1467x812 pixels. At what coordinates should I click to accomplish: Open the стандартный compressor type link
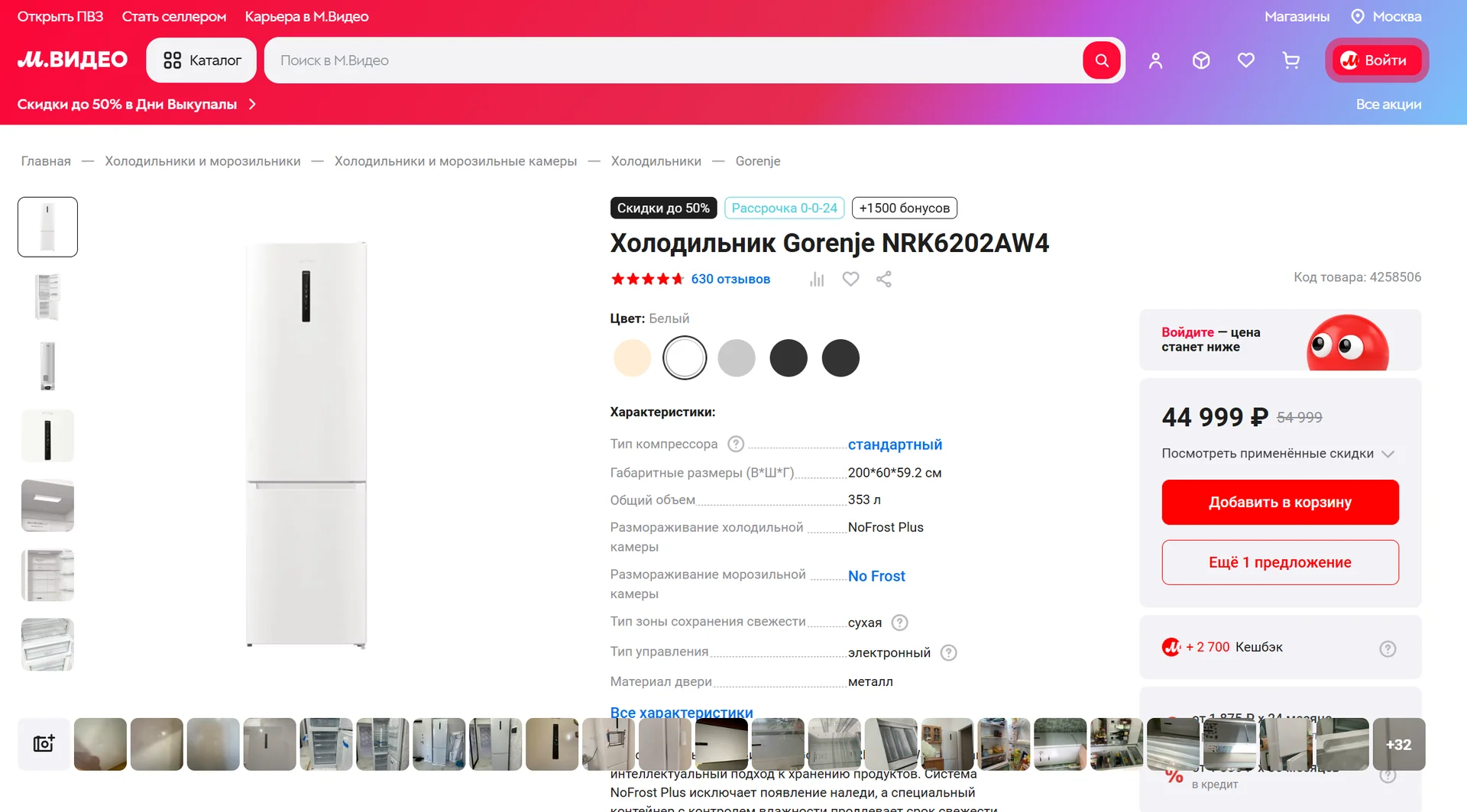895,445
